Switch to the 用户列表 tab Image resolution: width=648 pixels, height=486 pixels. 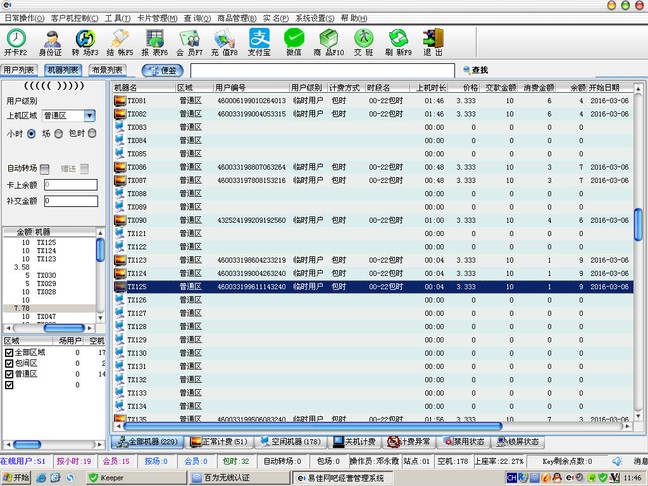click(19, 70)
